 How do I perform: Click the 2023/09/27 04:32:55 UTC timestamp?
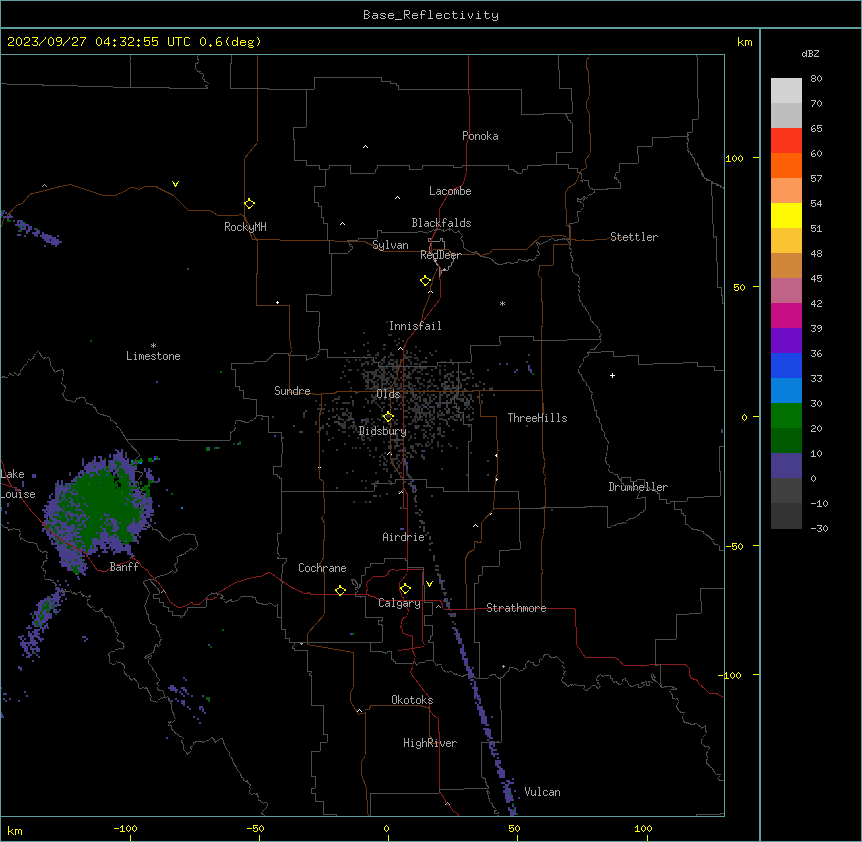point(99,42)
